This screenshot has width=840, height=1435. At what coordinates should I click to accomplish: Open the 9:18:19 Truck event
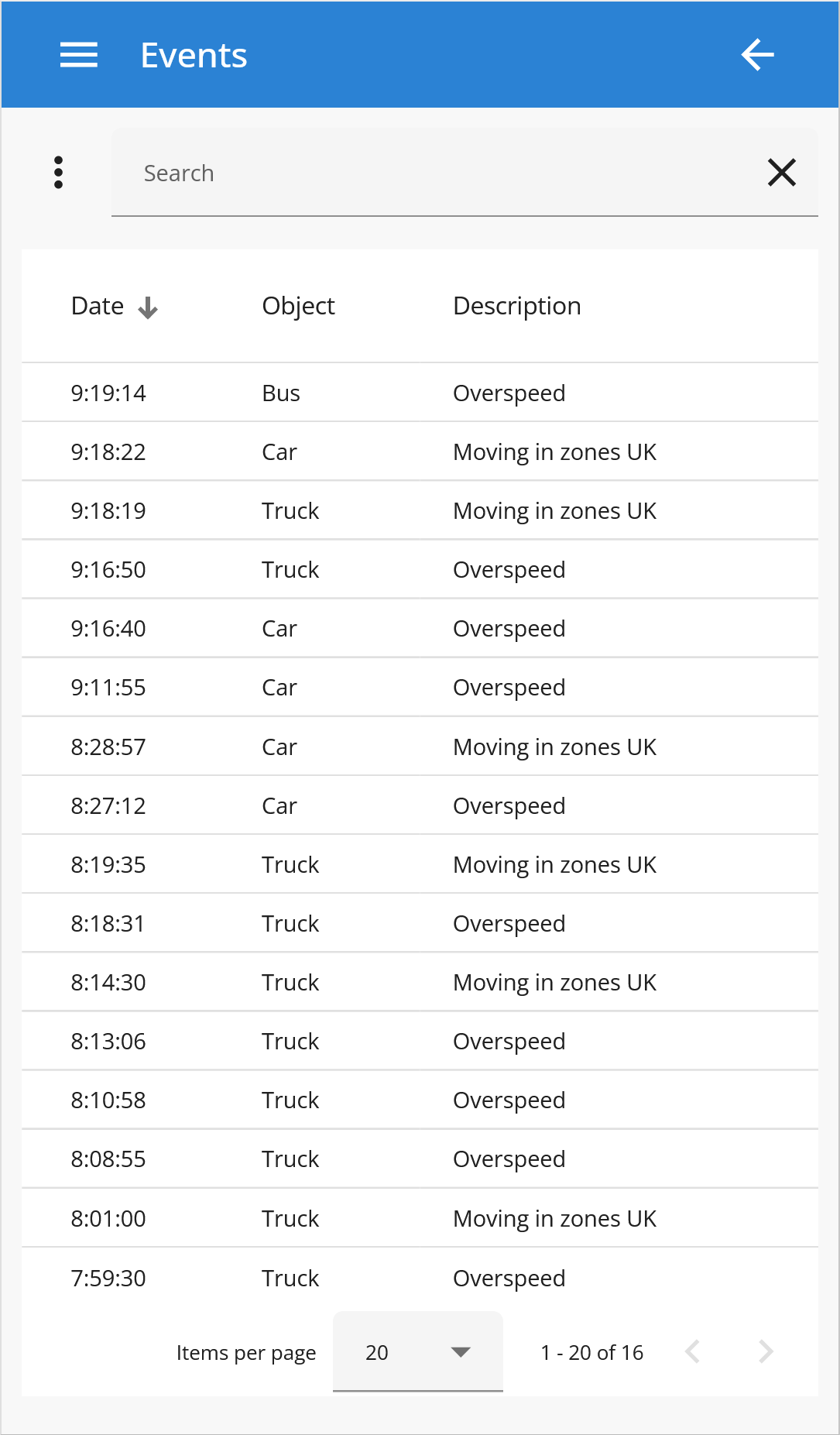point(420,510)
